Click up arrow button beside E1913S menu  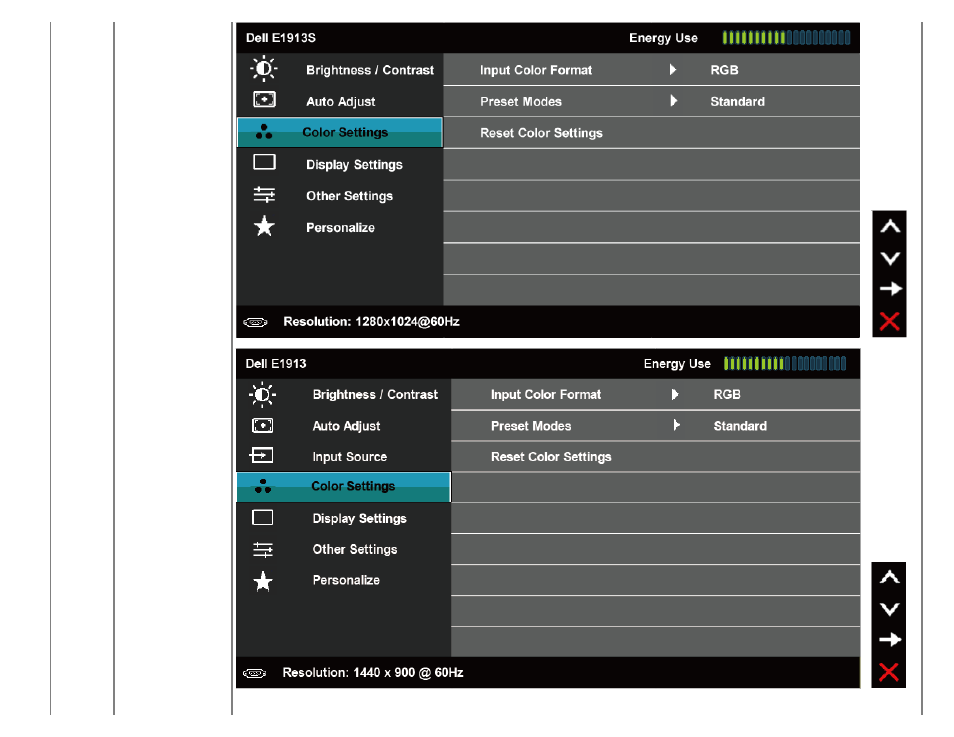click(890, 226)
